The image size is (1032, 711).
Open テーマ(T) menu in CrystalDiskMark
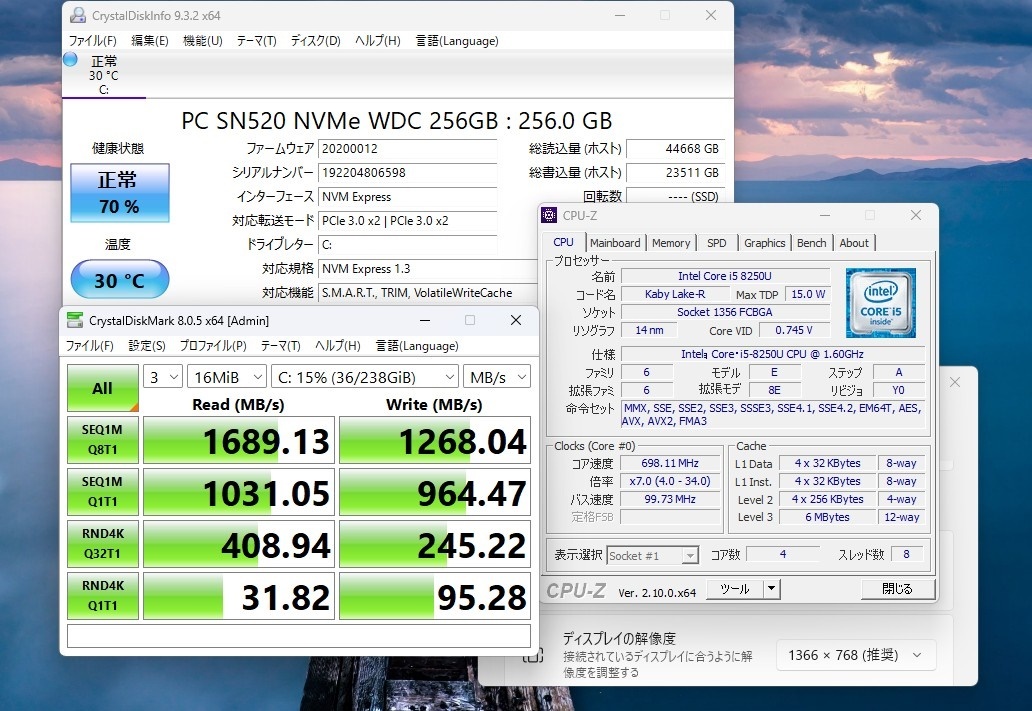click(x=280, y=346)
